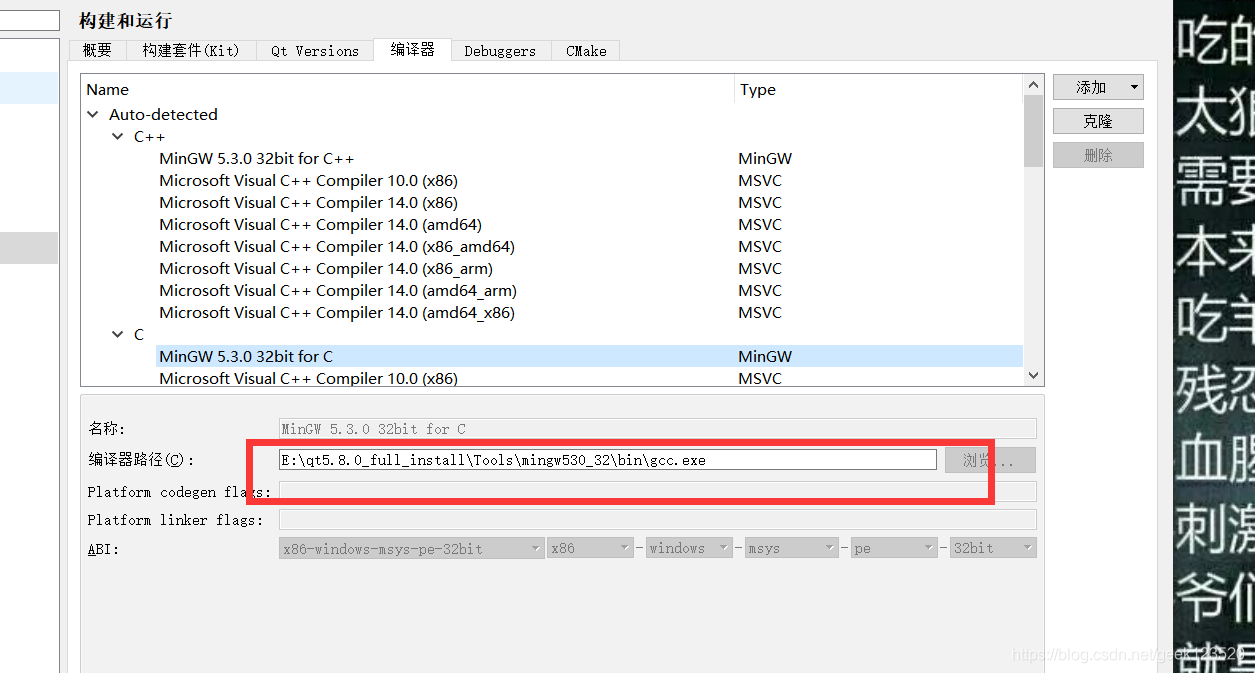Collapse the Auto-detected tree node
Screen dimensions: 1255x673
(x=93, y=115)
